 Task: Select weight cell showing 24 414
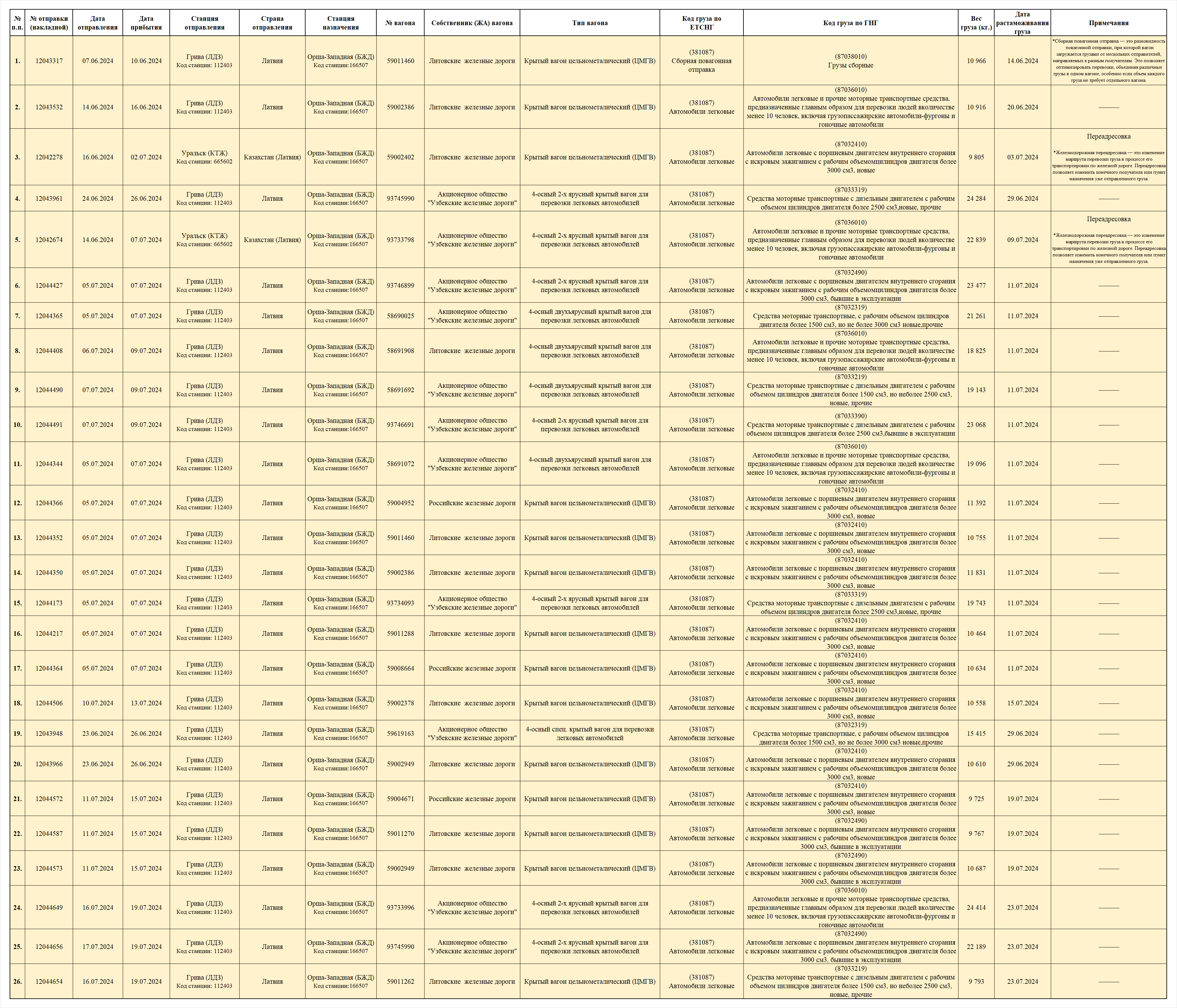976,908
